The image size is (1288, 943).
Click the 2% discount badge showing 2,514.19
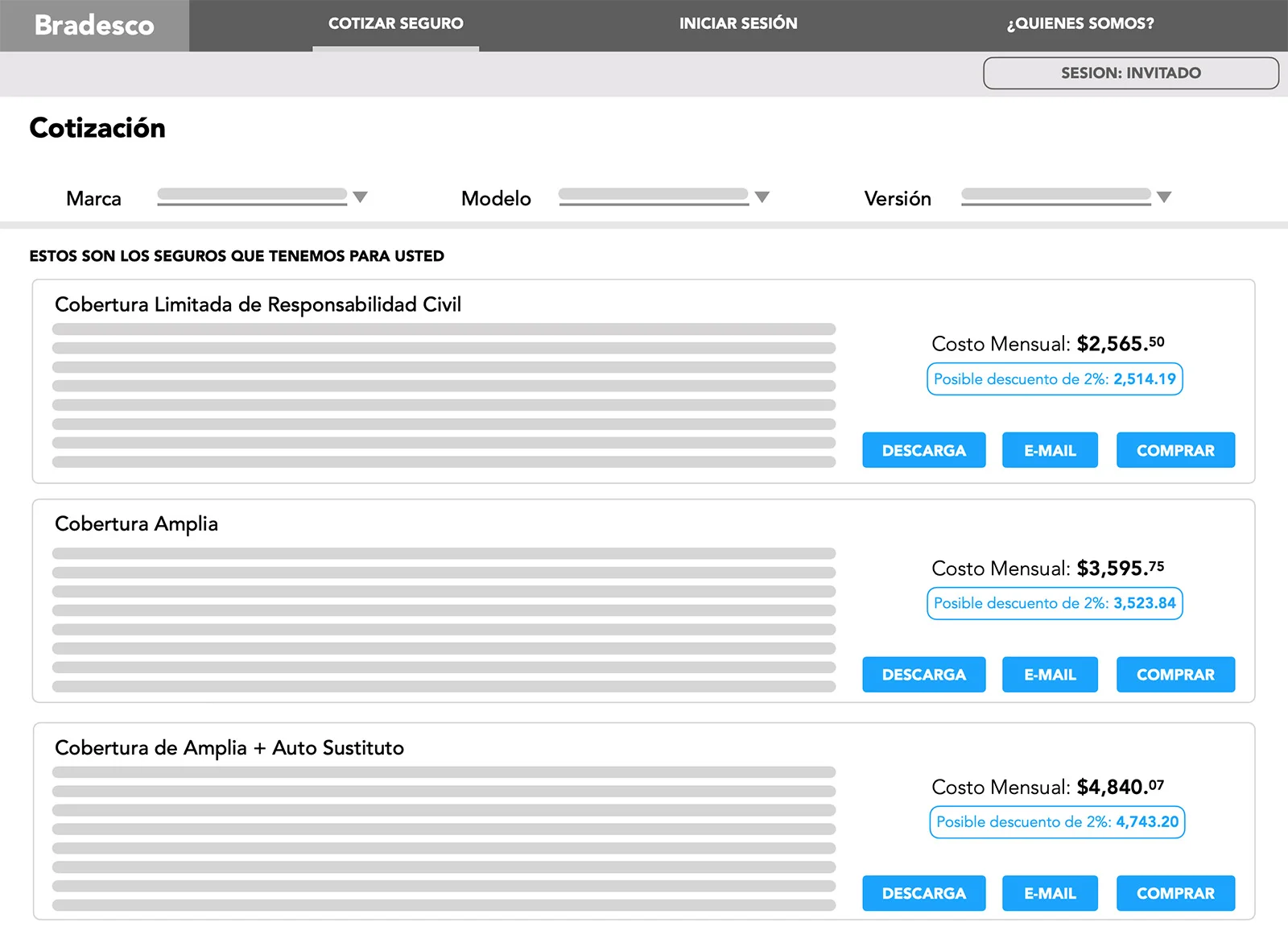1055,379
